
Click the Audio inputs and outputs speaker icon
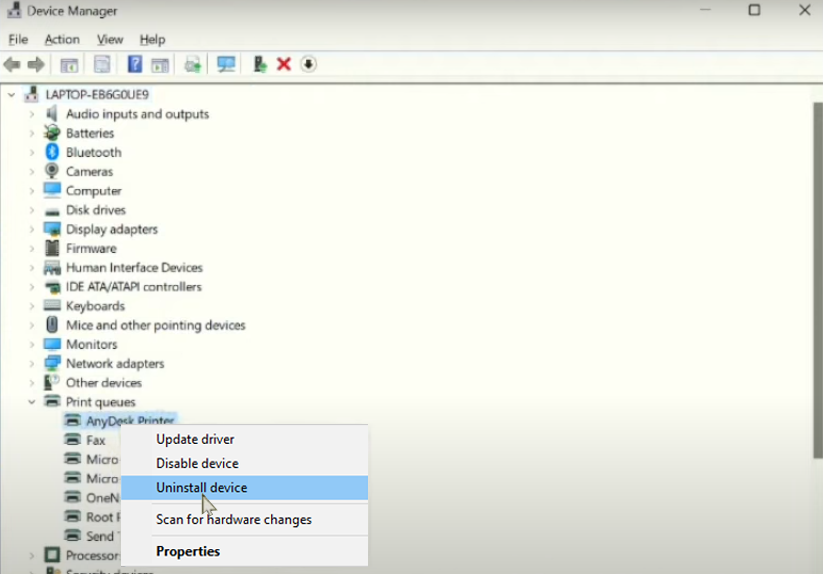click(x=51, y=113)
